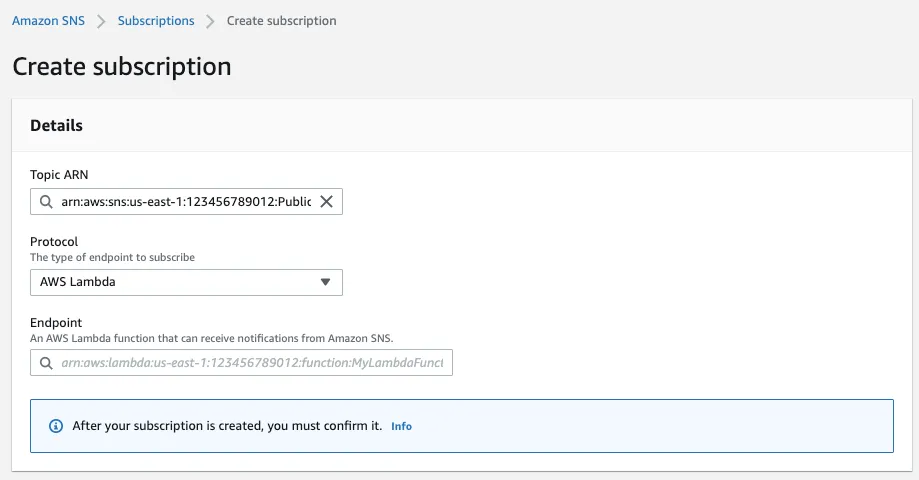Click the breadcrumb chevron after Amazon SNS
919x480 pixels.
pos(101,22)
